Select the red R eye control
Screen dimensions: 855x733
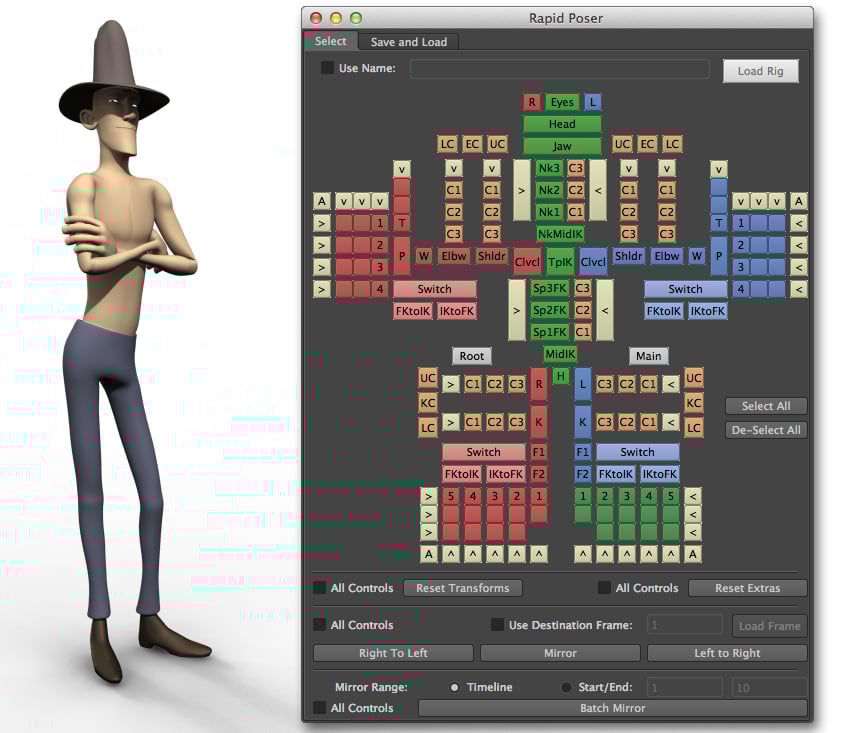click(x=532, y=102)
